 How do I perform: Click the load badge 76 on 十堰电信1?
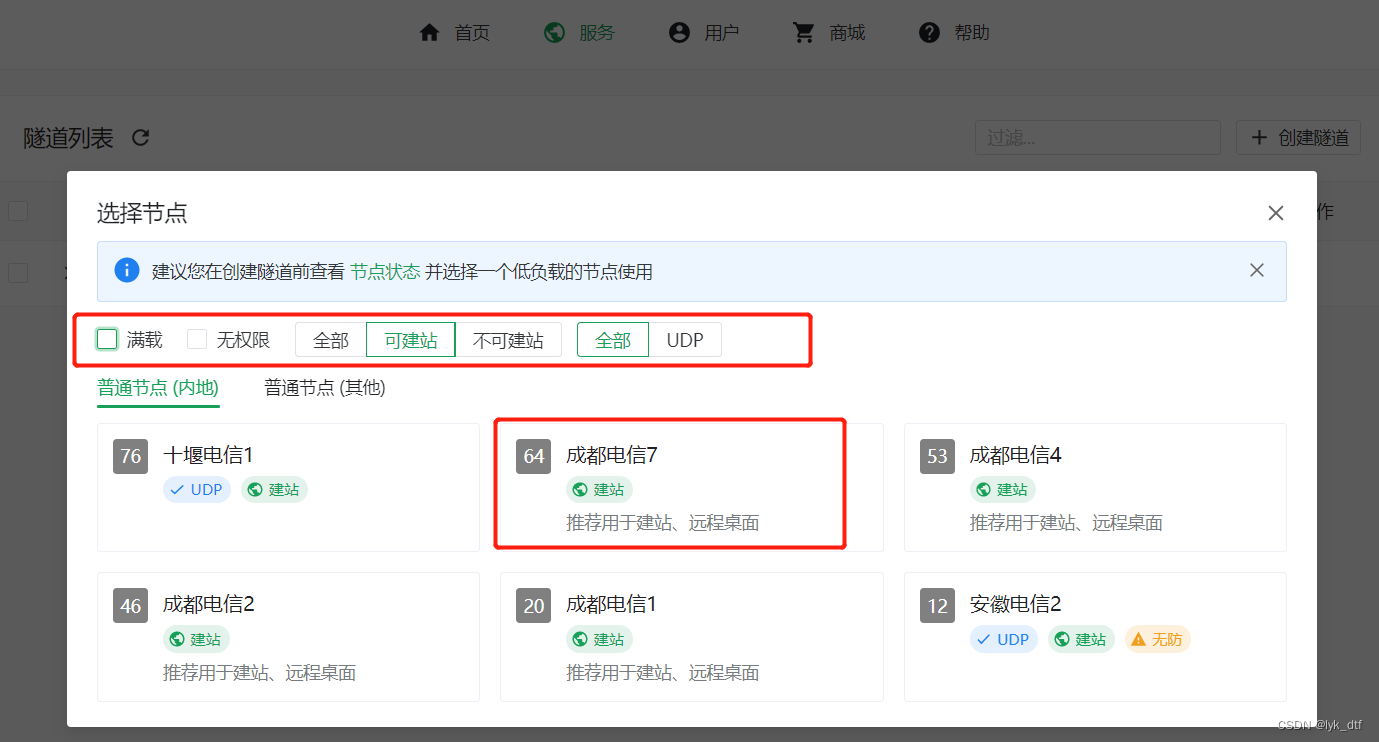pos(131,457)
